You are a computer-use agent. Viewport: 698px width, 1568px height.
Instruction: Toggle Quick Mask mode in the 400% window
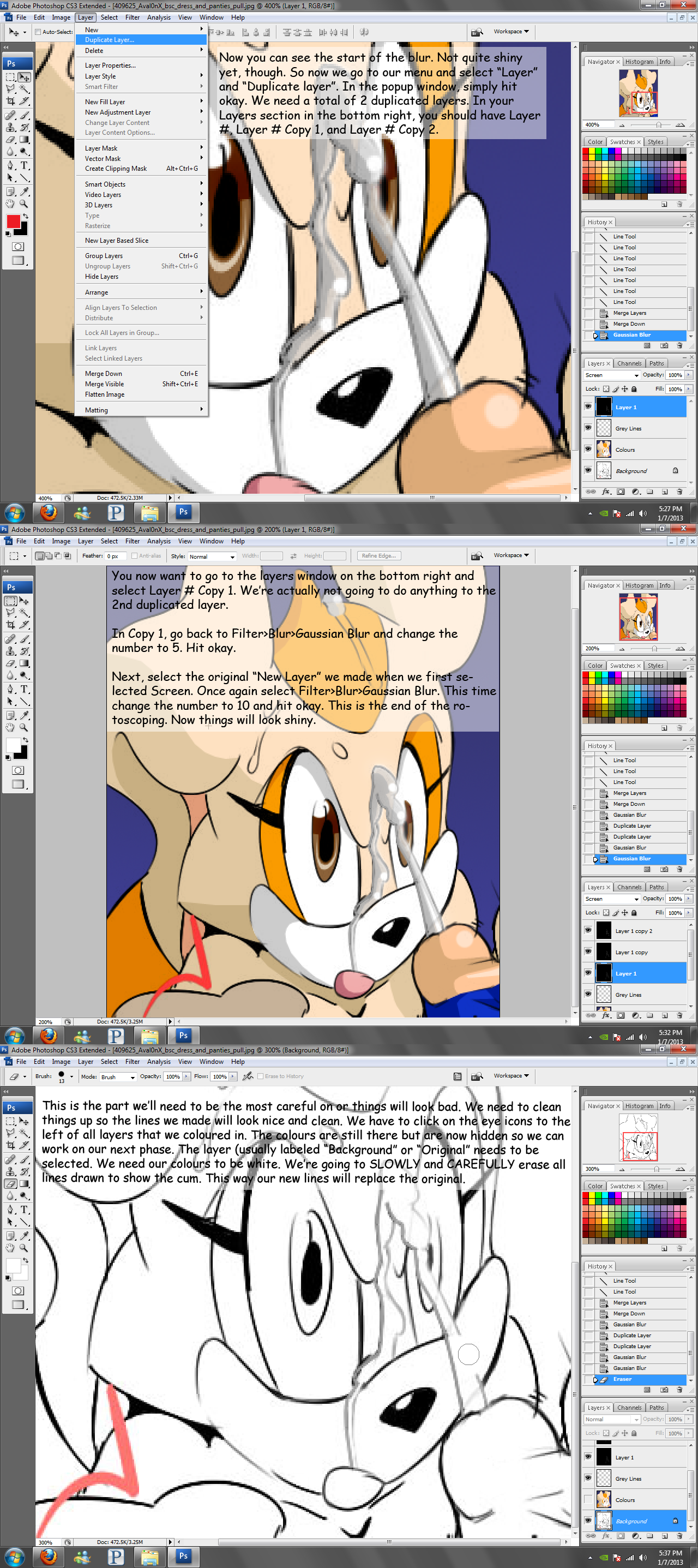(x=18, y=247)
